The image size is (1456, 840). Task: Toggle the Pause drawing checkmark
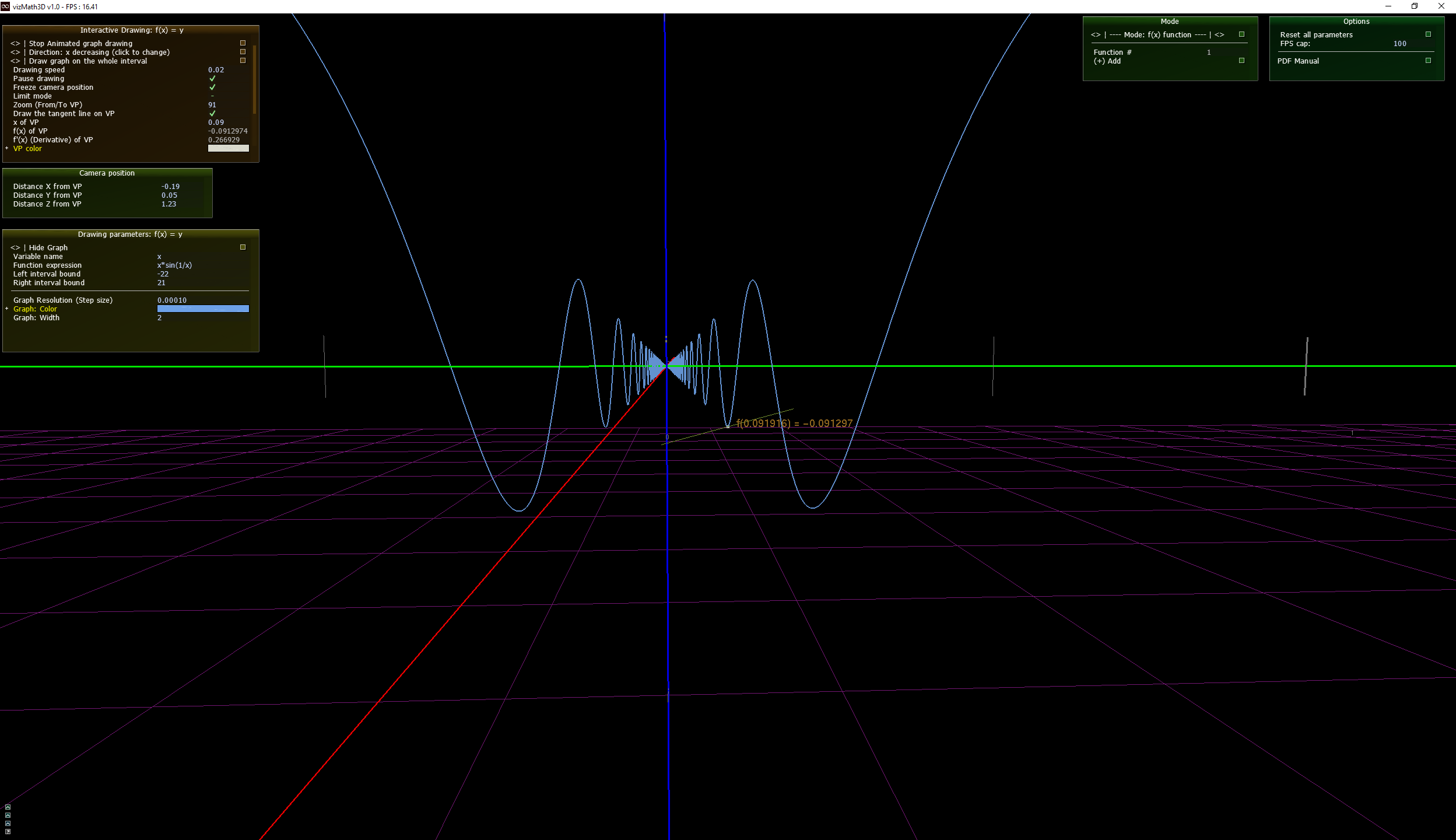[x=212, y=79]
